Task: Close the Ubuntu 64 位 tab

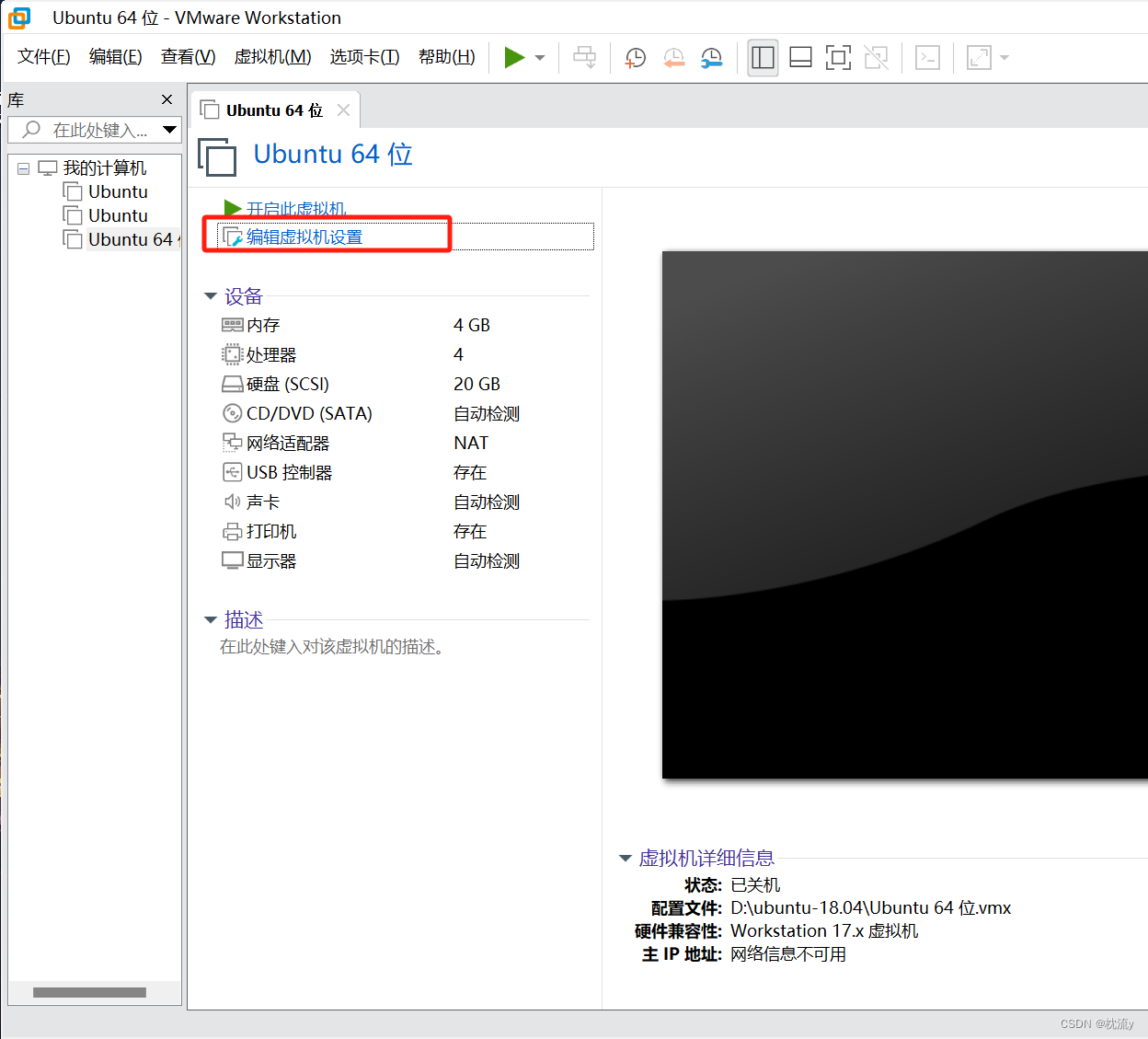Action: tap(343, 110)
